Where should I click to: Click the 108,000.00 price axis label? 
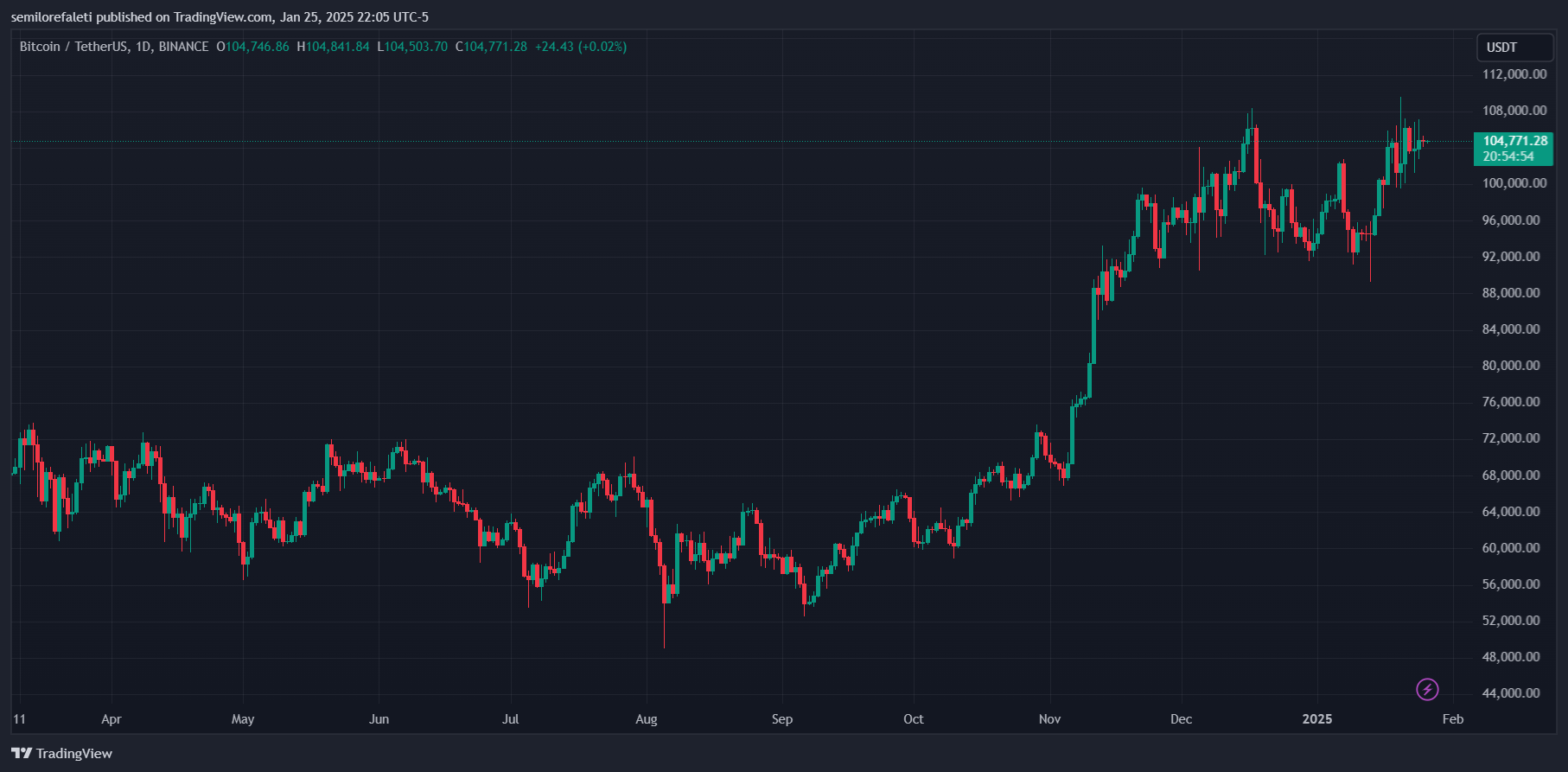click(1514, 111)
